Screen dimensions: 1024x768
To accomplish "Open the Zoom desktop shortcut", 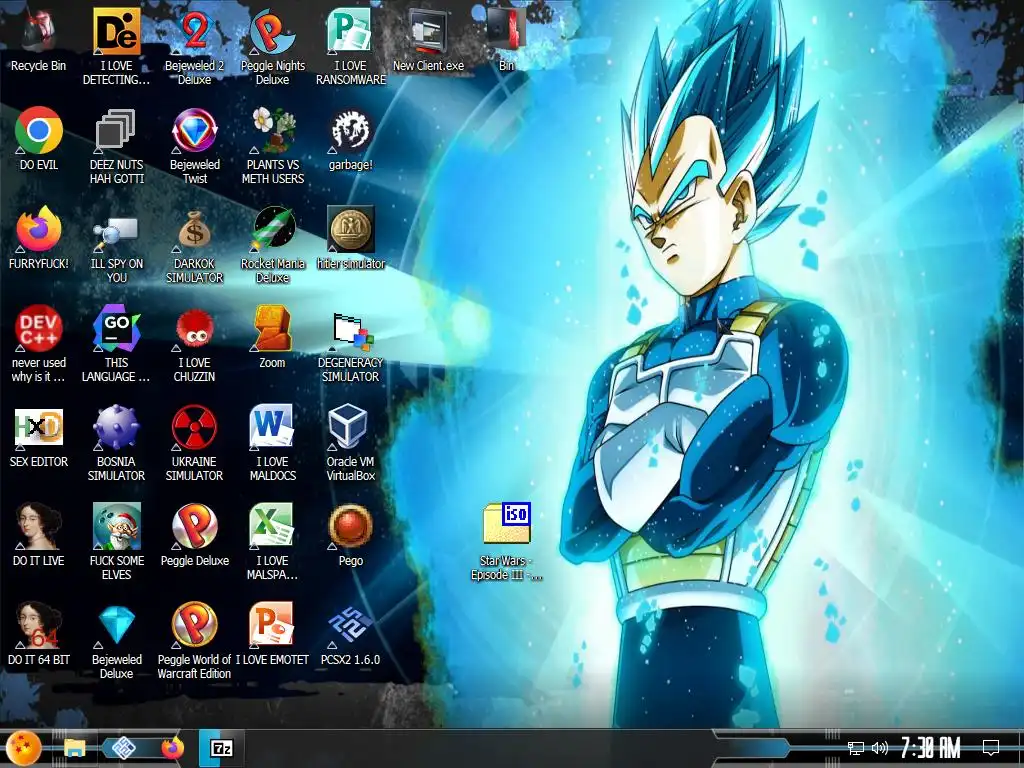I will click(x=272, y=337).
